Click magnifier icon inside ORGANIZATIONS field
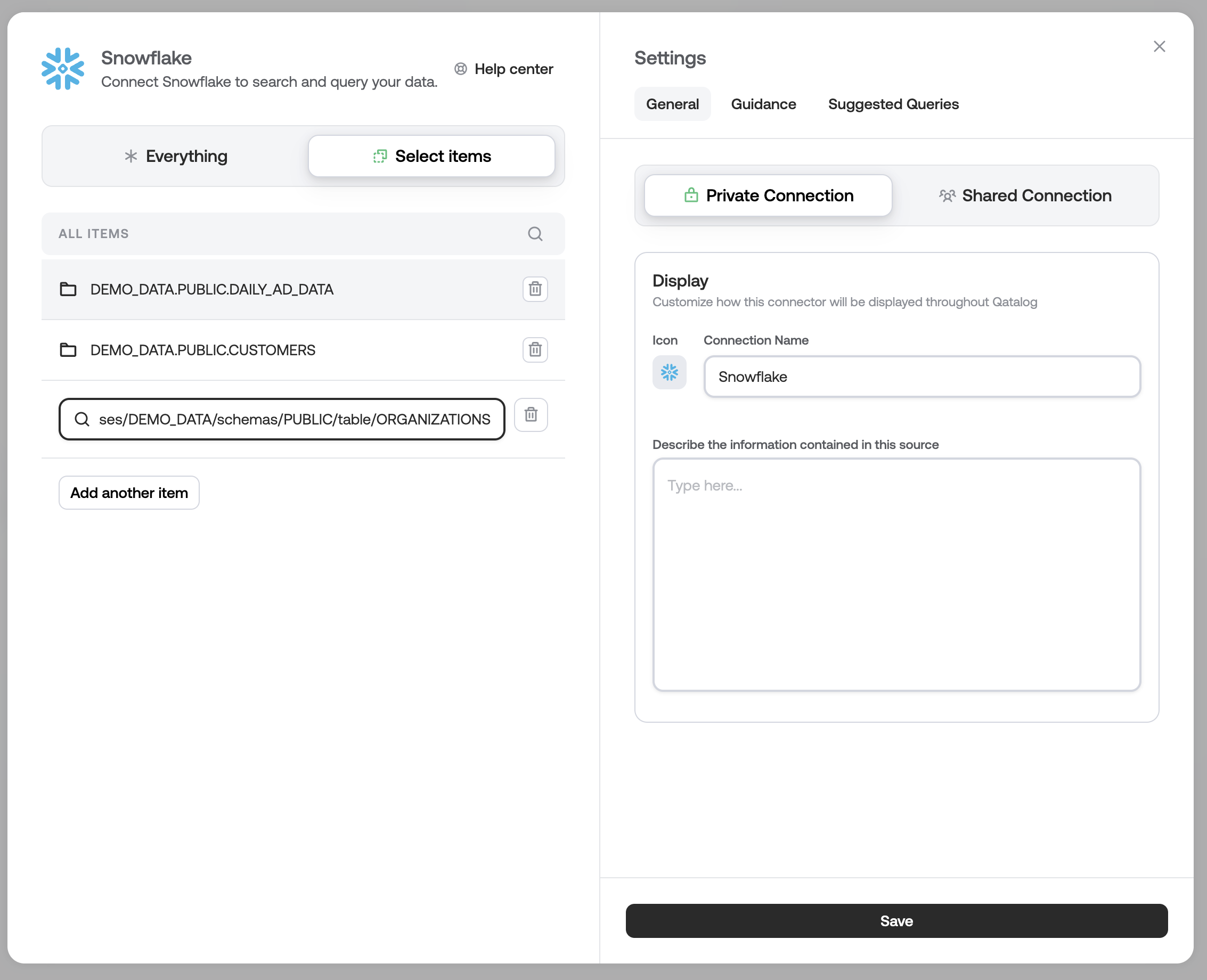Viewport: 1207px width, 980px height. coord(83,420)
